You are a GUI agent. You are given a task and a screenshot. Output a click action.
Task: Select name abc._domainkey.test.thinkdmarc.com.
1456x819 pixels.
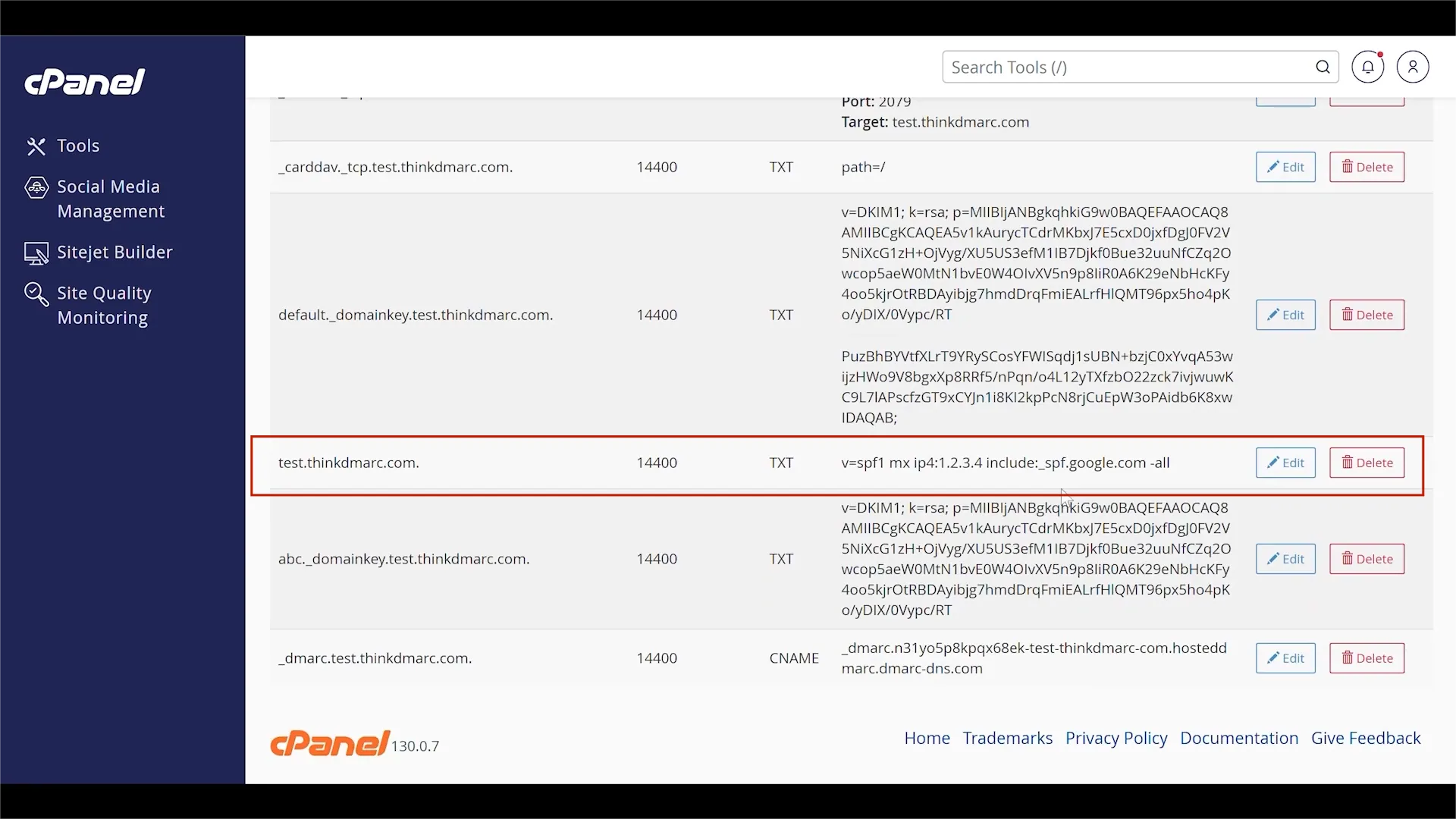click(x=404, y=559)
